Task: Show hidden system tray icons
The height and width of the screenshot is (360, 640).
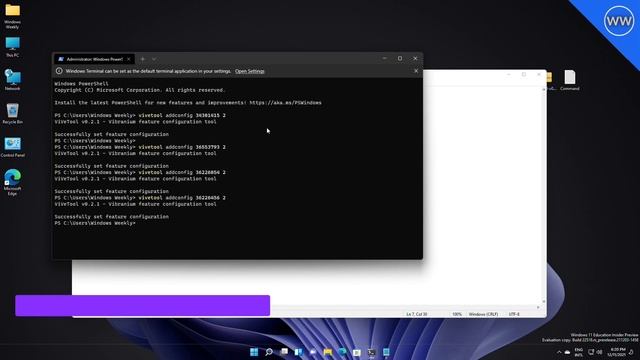Action: [x=559, y=352]
